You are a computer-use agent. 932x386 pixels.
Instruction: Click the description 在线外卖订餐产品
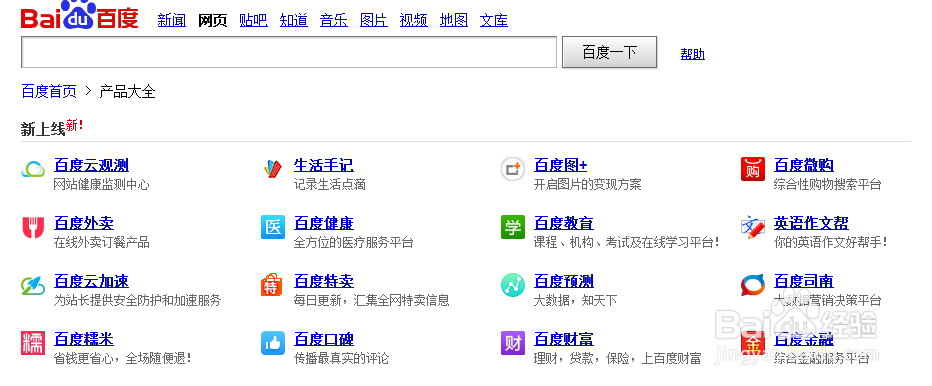(x=102, y=242)
